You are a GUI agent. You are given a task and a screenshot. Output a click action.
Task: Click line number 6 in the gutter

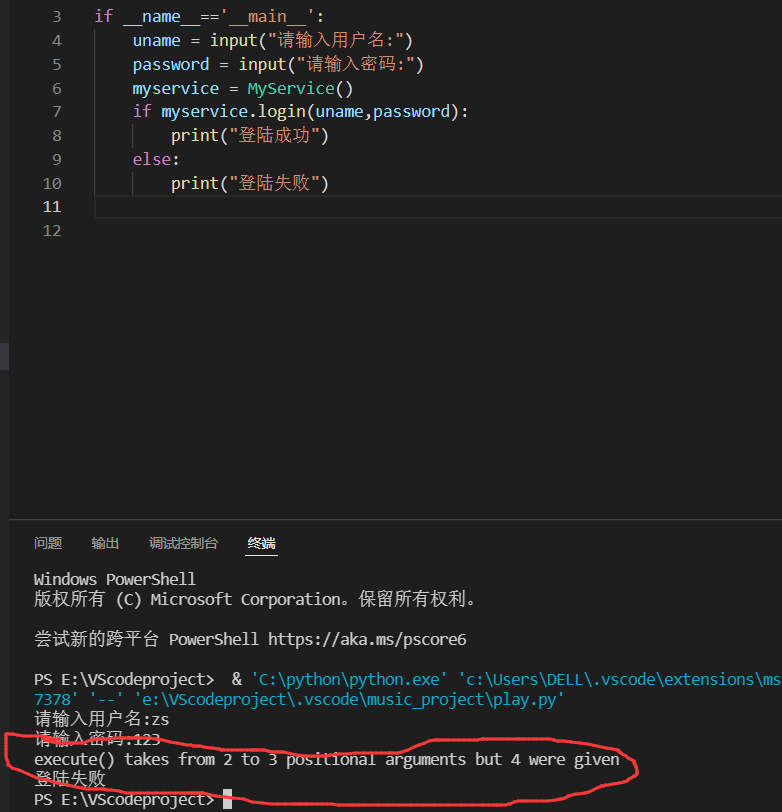(56, 89)
